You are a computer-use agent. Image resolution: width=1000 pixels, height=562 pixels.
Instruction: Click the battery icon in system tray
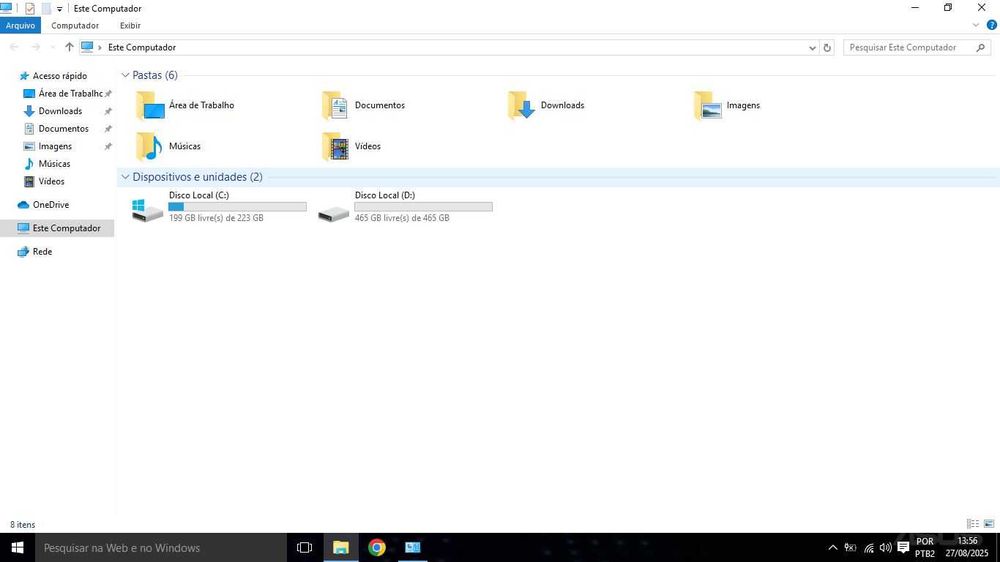[x=850, y=547]
